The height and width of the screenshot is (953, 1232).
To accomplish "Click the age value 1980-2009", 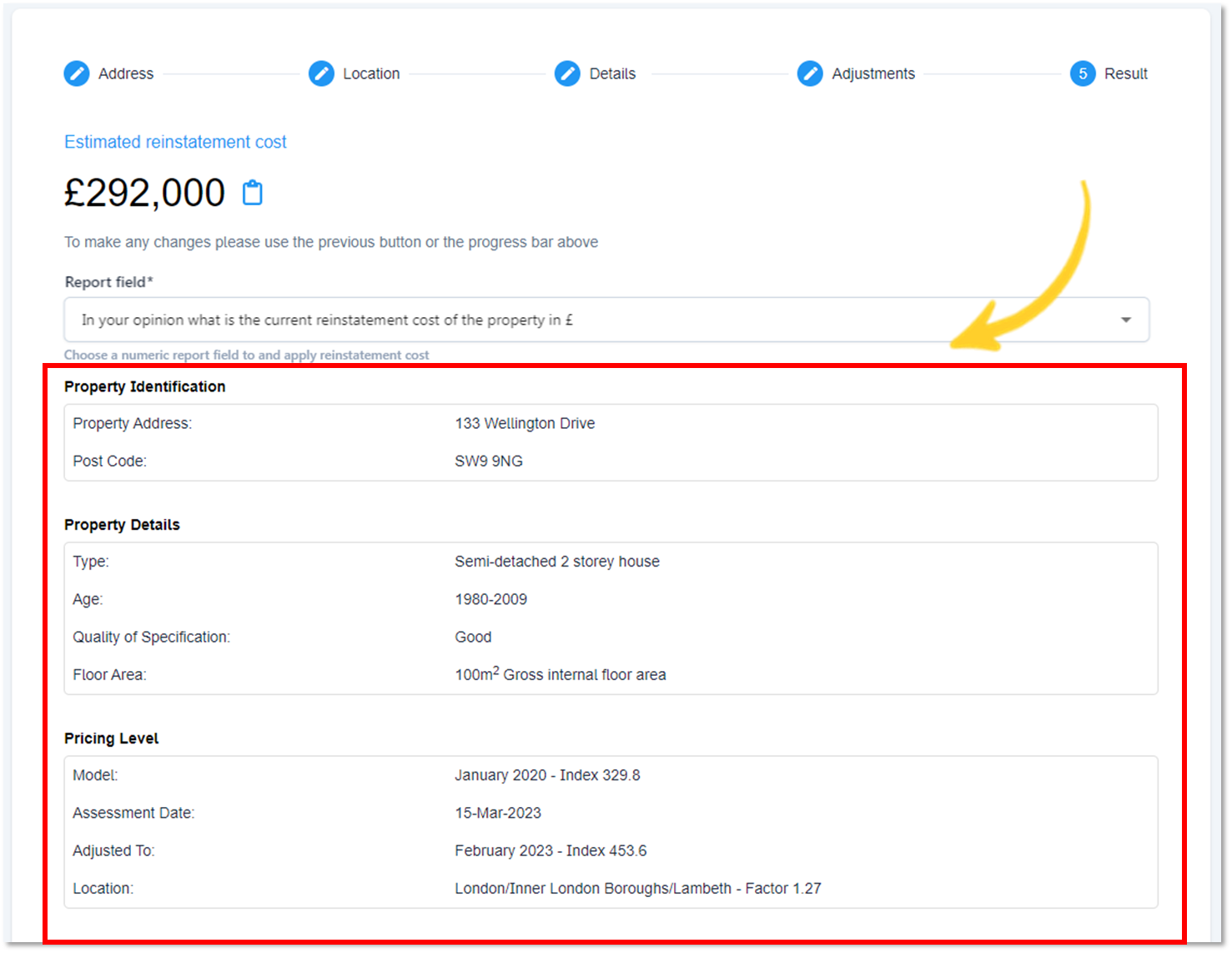I will coord(490,599).
